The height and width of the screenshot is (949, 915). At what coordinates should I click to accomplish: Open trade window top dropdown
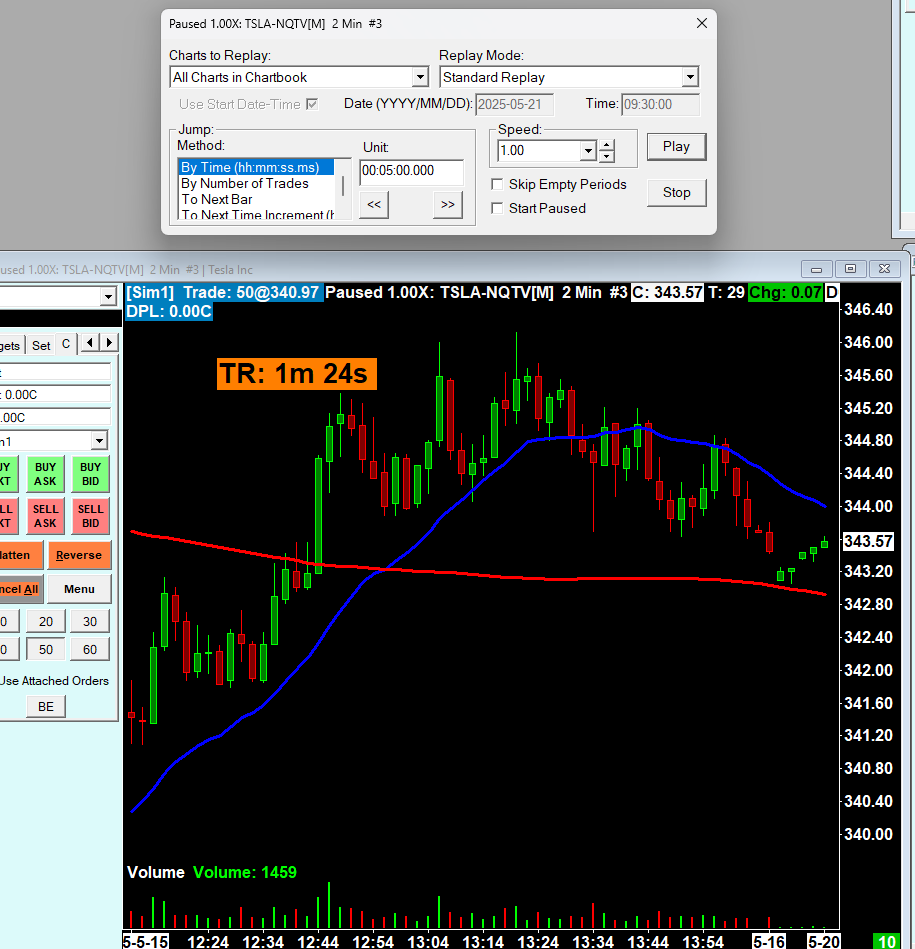point(108,297)
